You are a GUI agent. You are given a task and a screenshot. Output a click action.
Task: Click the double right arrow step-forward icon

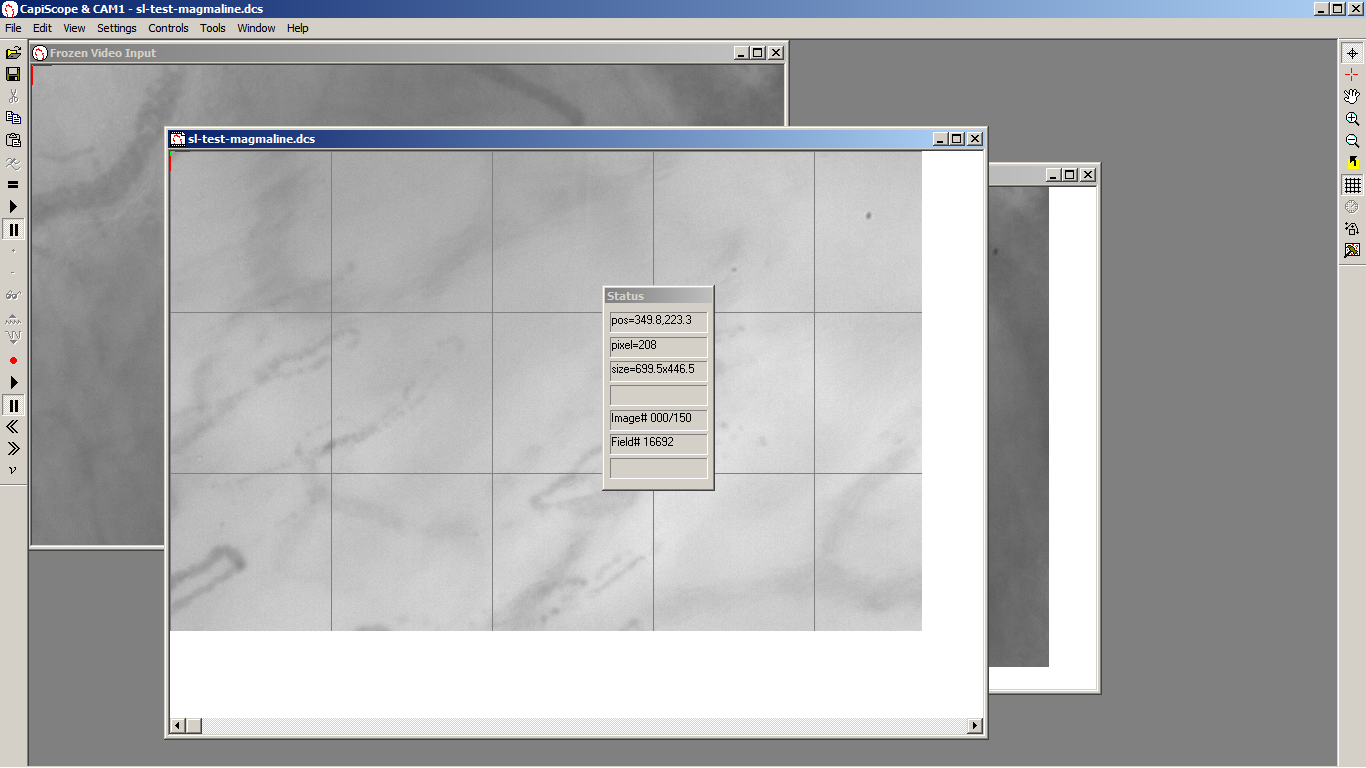coord(13,449)
